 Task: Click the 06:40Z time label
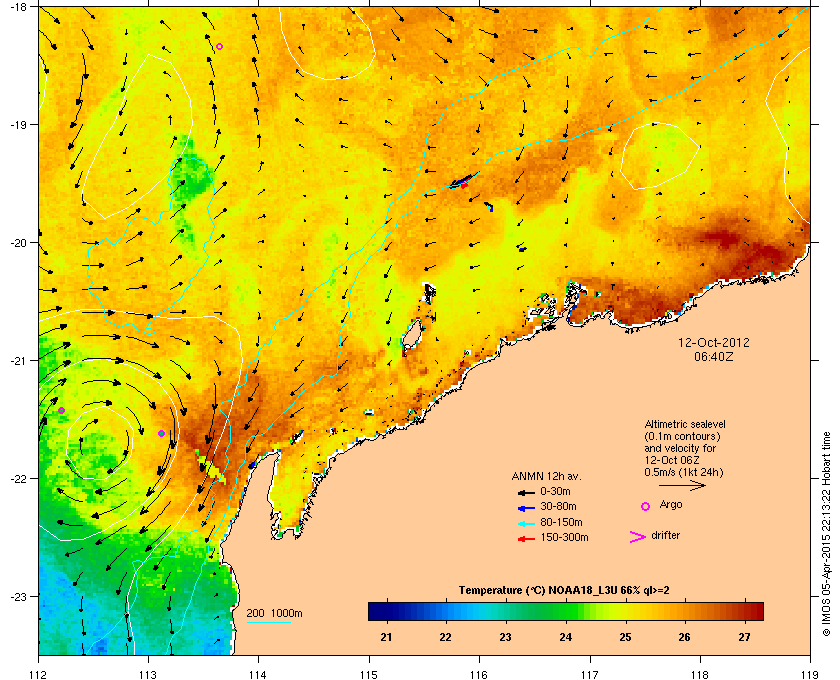pos(714,356)
